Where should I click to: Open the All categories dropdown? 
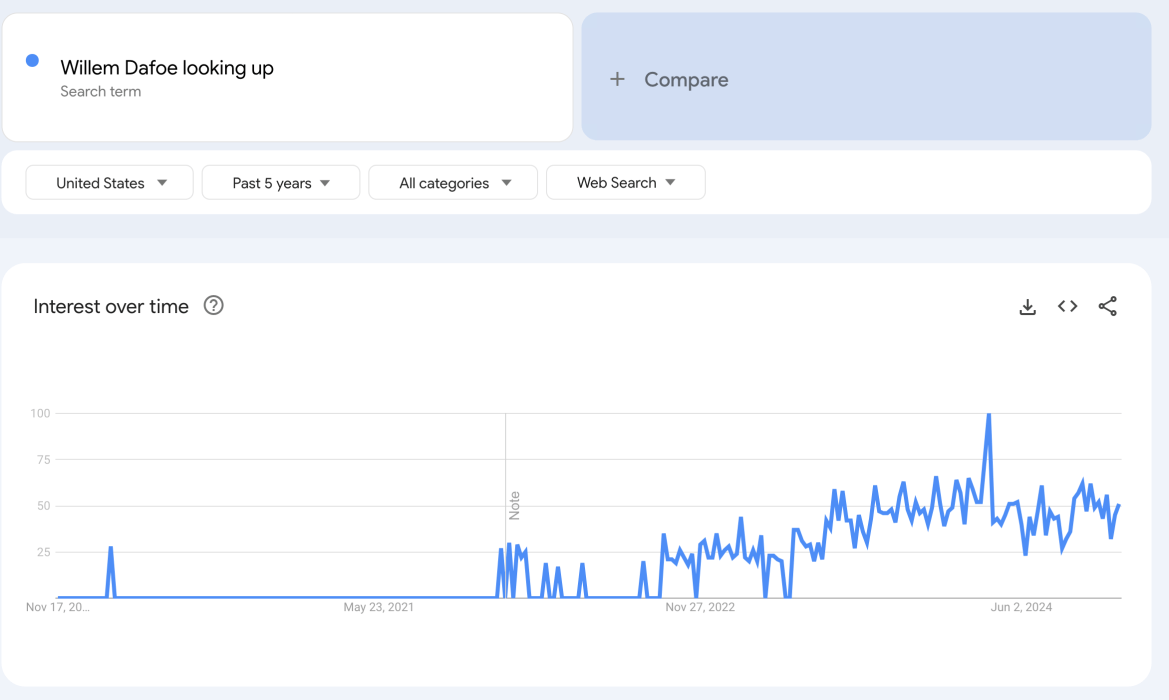[453, 183]
